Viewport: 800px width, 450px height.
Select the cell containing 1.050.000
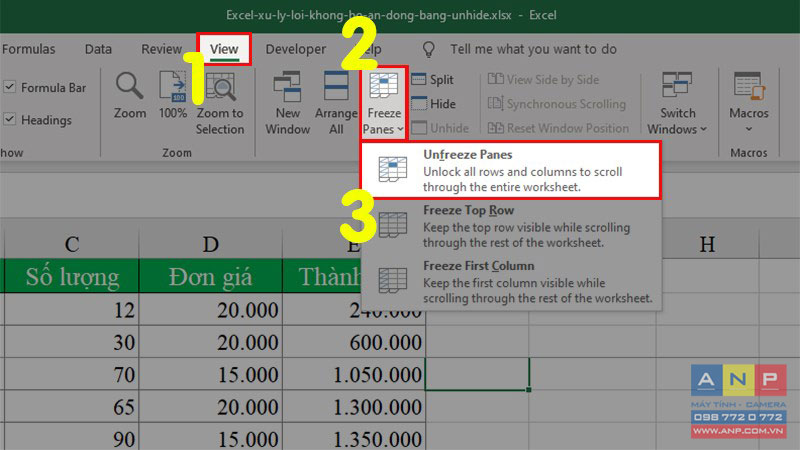coord(354,374)
